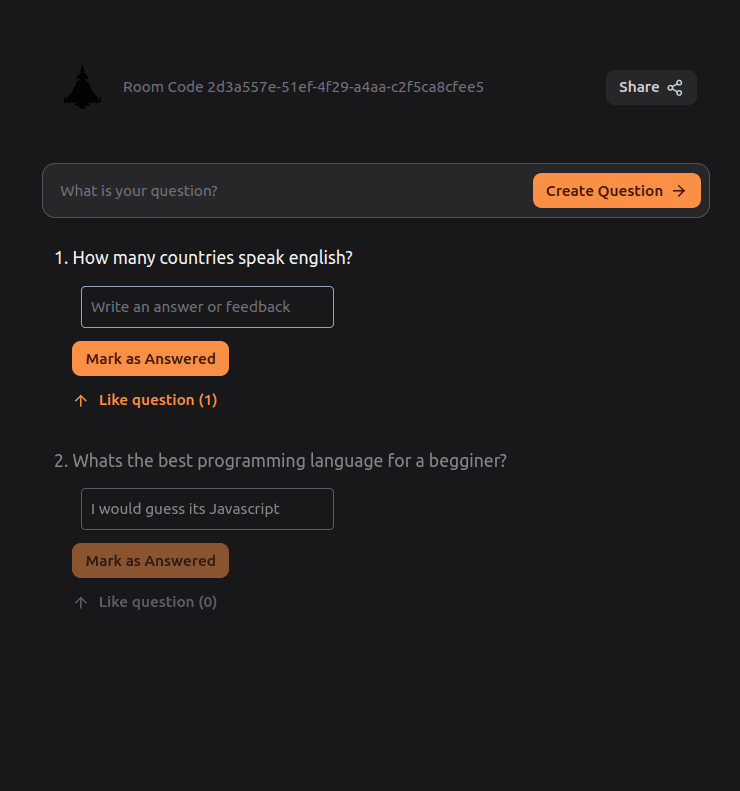Screen dimensions: 740x791
Task: Select the room code UUID text
Action: (345, 87)
